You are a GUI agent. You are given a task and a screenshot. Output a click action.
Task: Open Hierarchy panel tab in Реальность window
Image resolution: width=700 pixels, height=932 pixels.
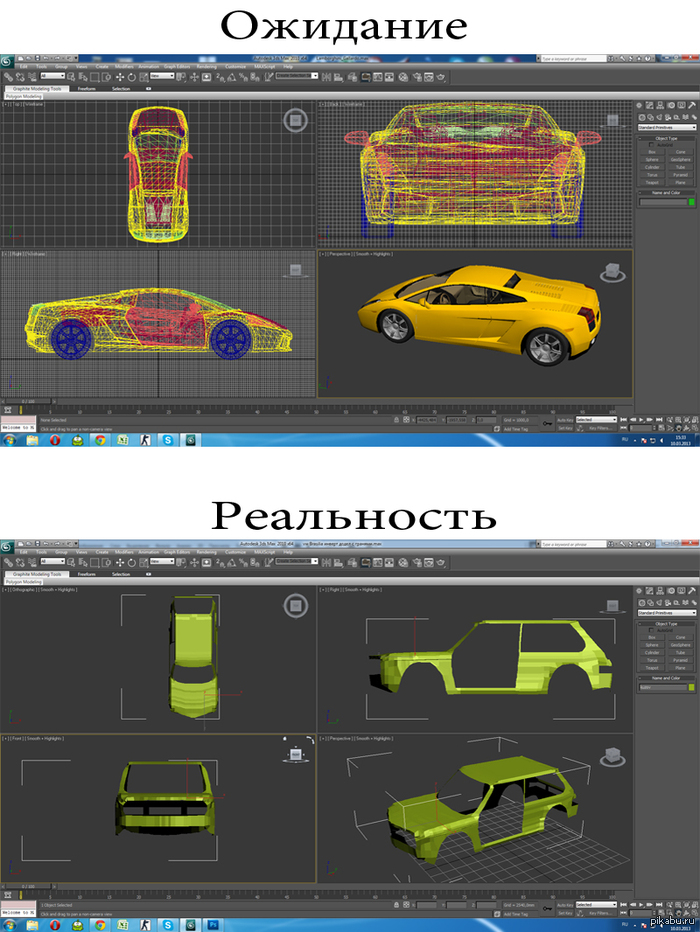(x=660, y=590)
